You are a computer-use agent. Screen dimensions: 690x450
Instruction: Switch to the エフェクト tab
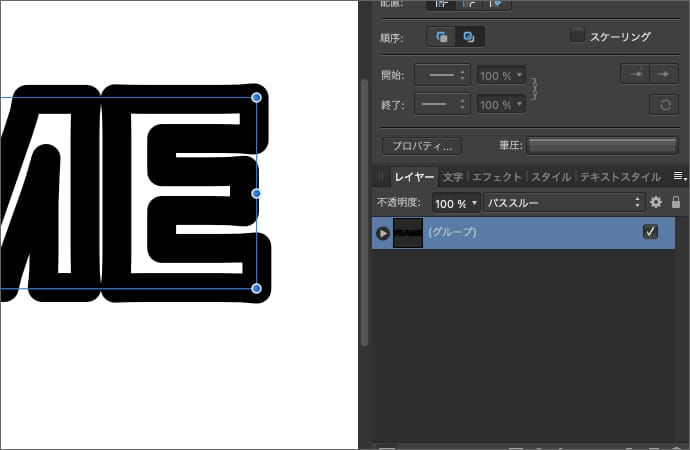coord(497,177)
